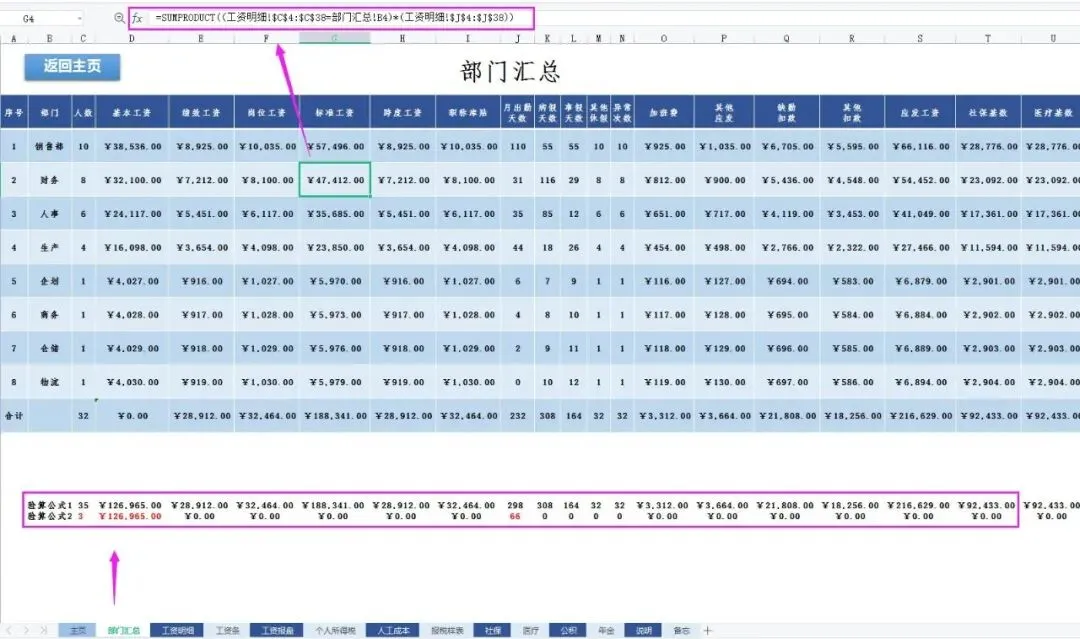Switch to the 主页 sheet tab

pos(78,630)
